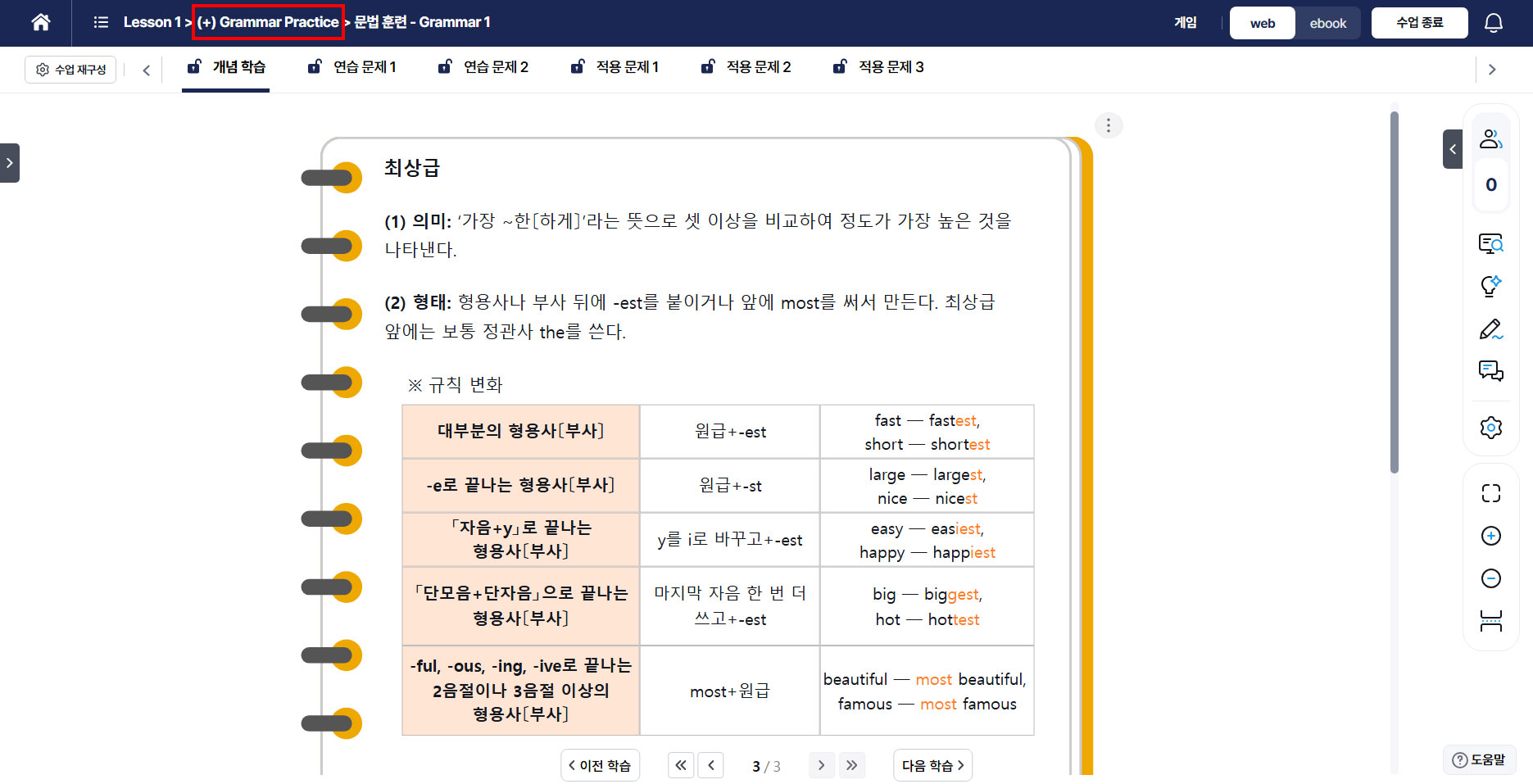Click the 수업 재구성 button
This screenshot has width=1533, height=784.
tap(71, 70)
